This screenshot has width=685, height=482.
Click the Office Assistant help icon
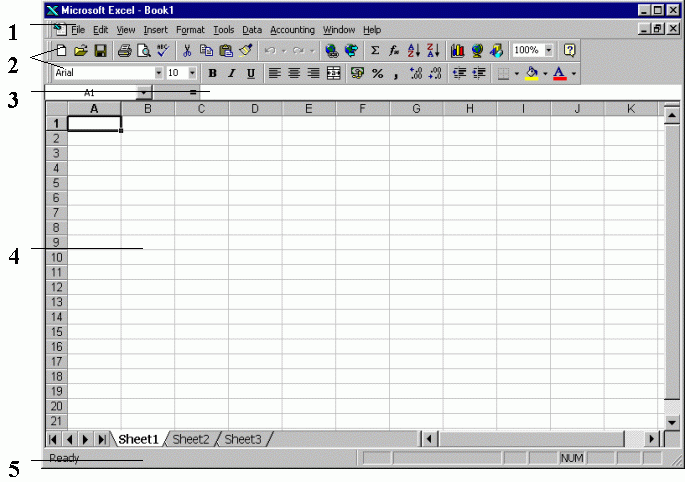coord(569,51)
